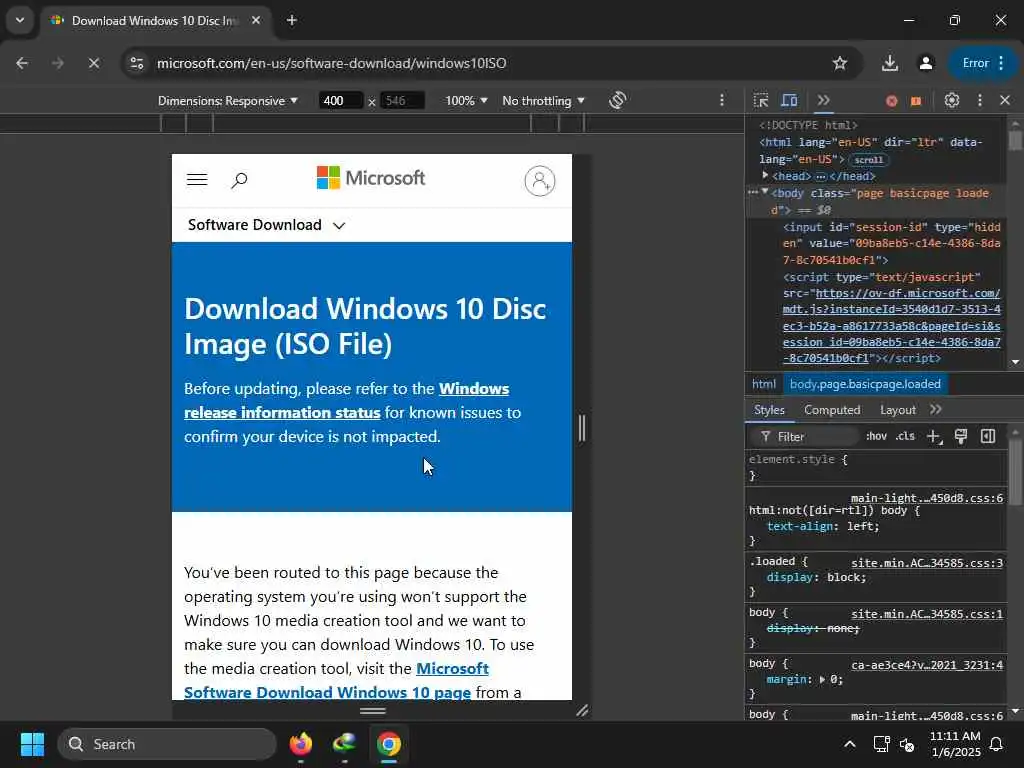Select body.page.basicpage.loaded breadcrumb
Image resolution: width=1024 pixels, height=768 pixels.
(x=865, y=384)
